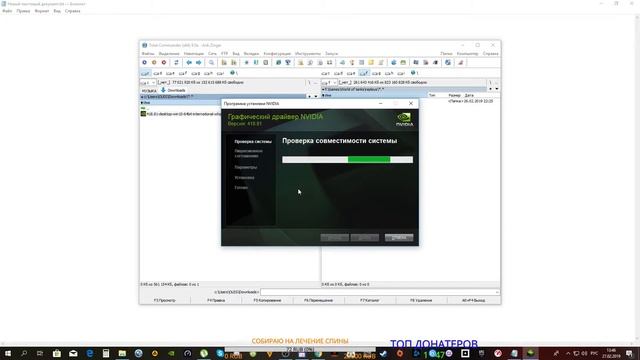
Task: Open right panel directory history arrow
Action: click(496, 89)
